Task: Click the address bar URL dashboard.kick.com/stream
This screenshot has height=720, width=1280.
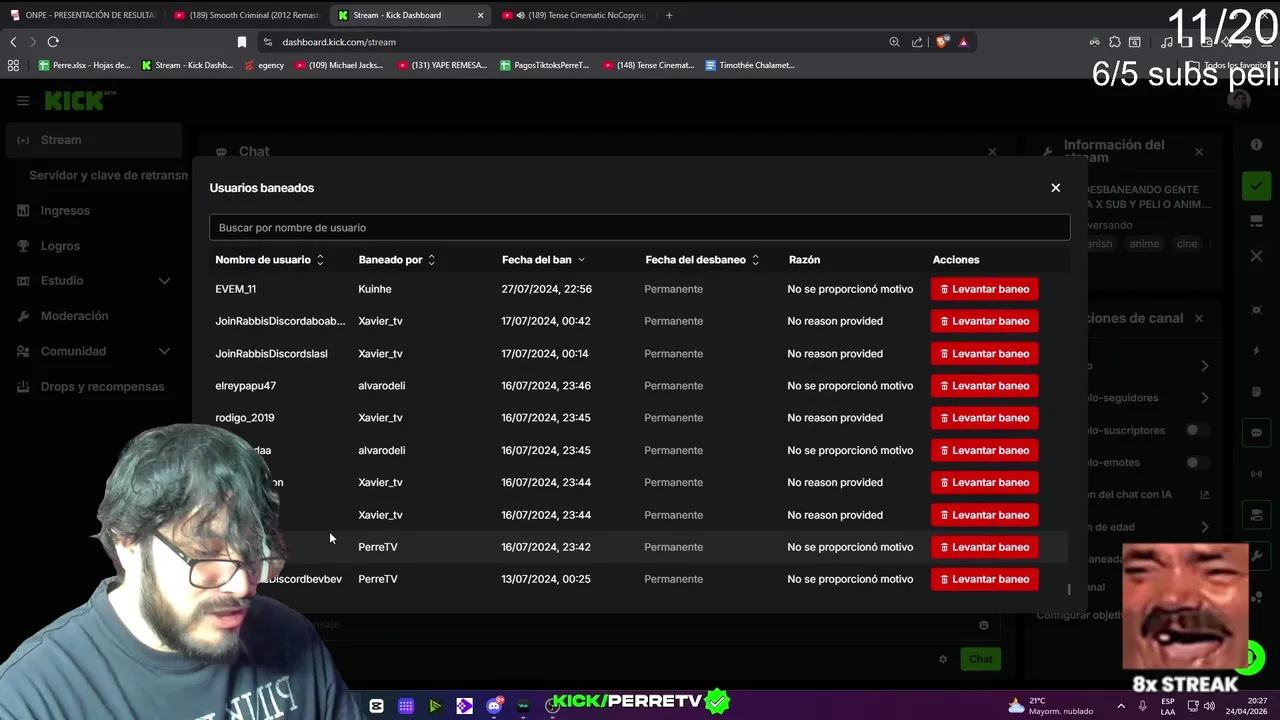Action: point(339,42)
